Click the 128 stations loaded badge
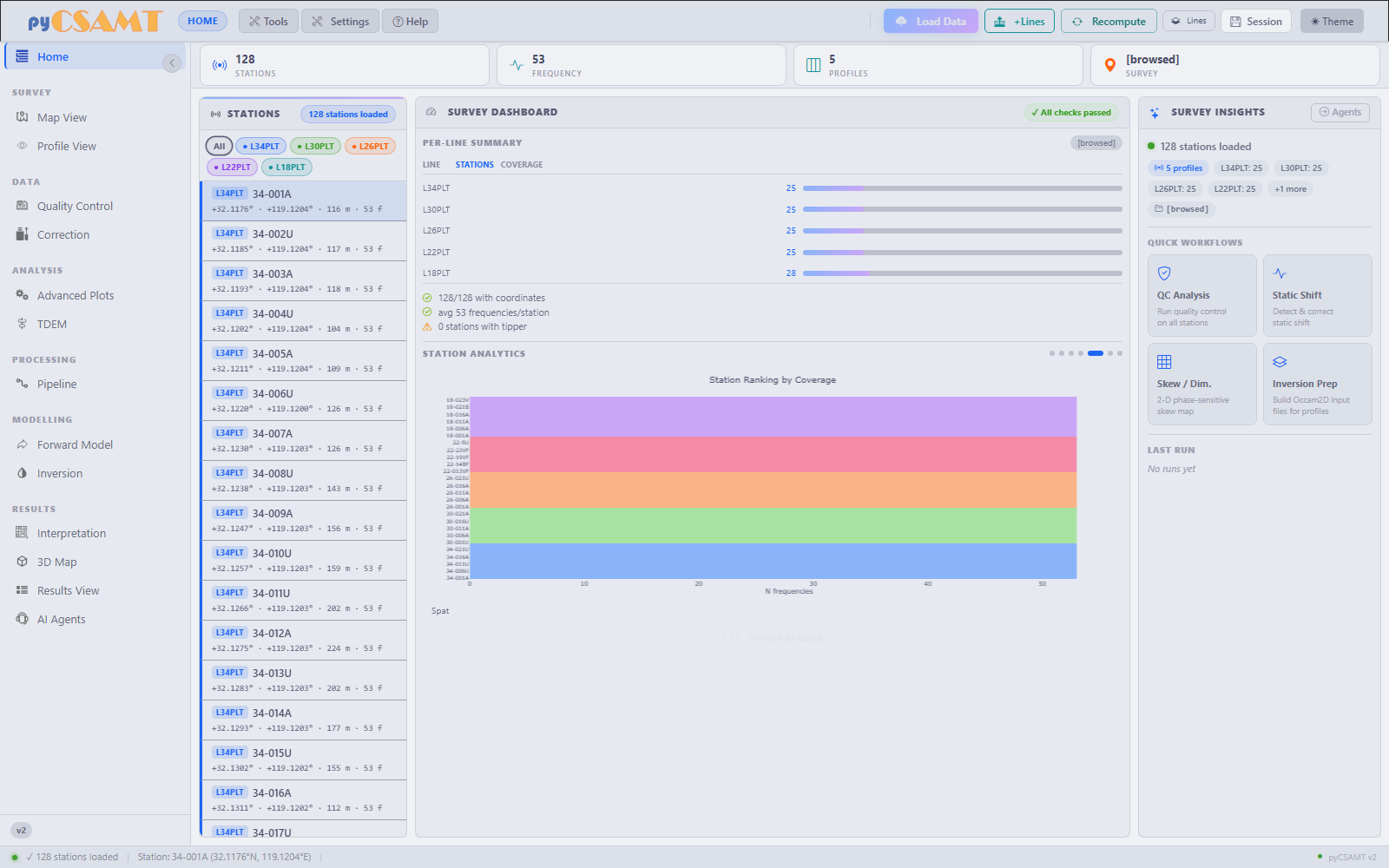Screen dimensions: 1389x868 tap(348, 114)
